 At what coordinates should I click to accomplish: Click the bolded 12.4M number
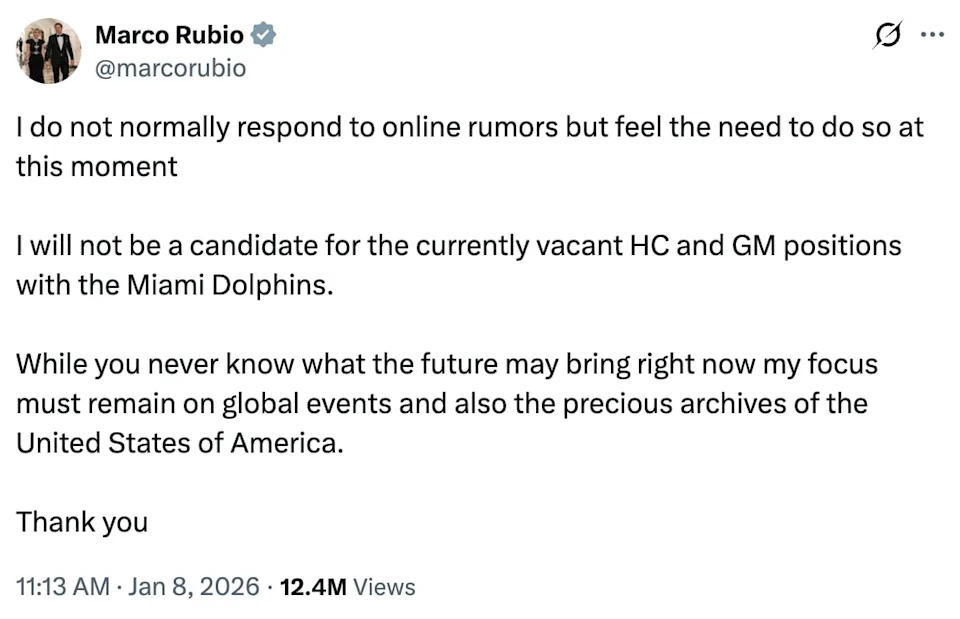pyautogui.click(x=314, y=587)
